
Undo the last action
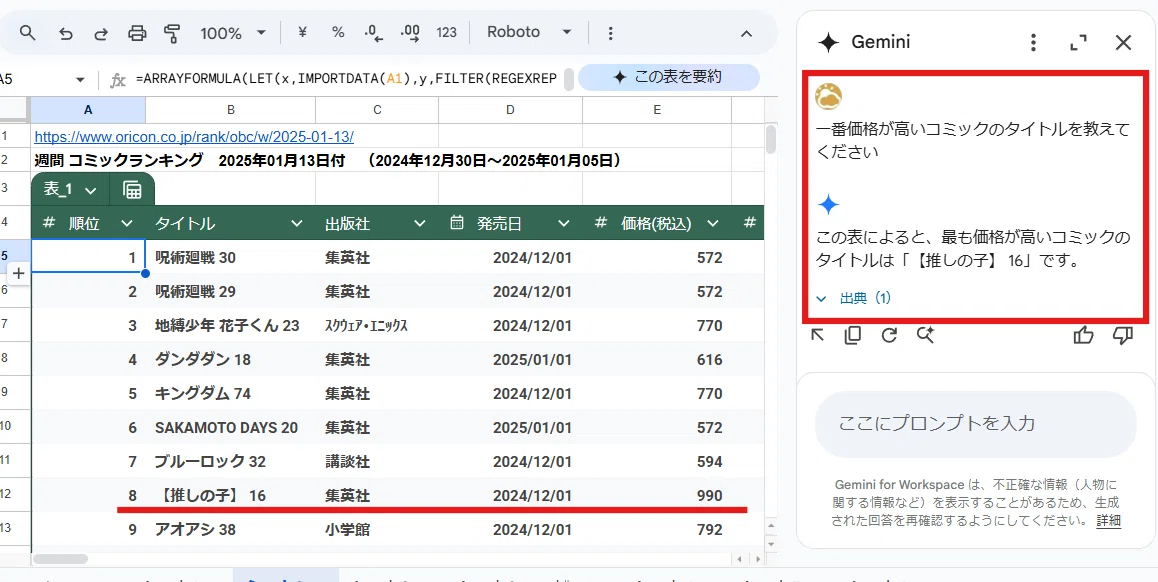point(66,32)
